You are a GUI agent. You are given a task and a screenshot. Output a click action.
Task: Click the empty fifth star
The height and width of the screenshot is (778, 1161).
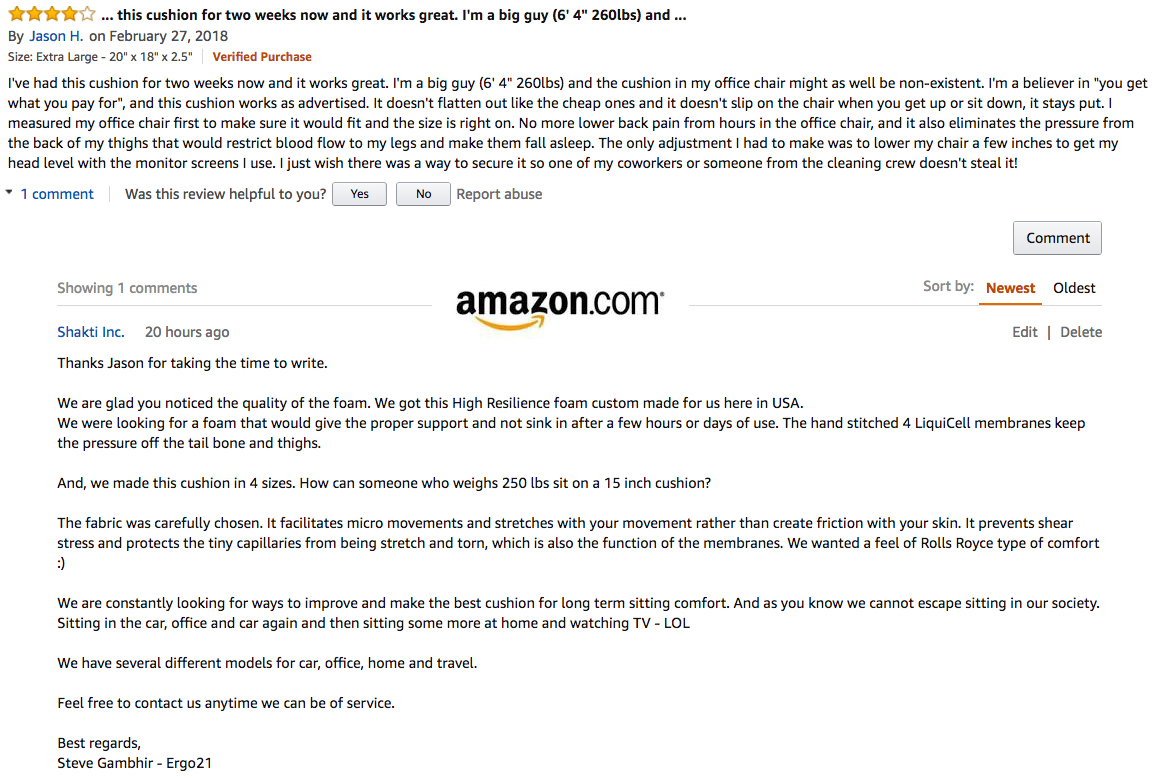click(88, 14)
